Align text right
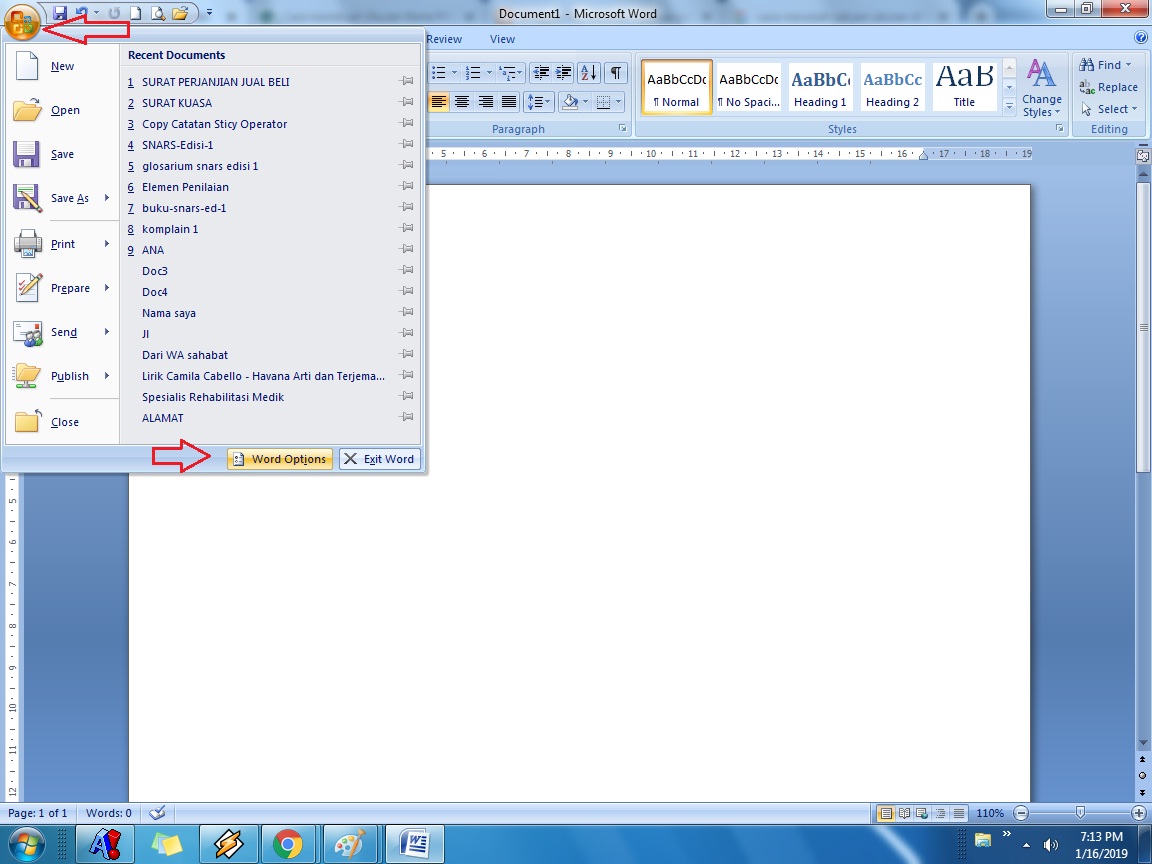Screen dimensions: 1152x864 pyautogui.click(x=486, y=102)
